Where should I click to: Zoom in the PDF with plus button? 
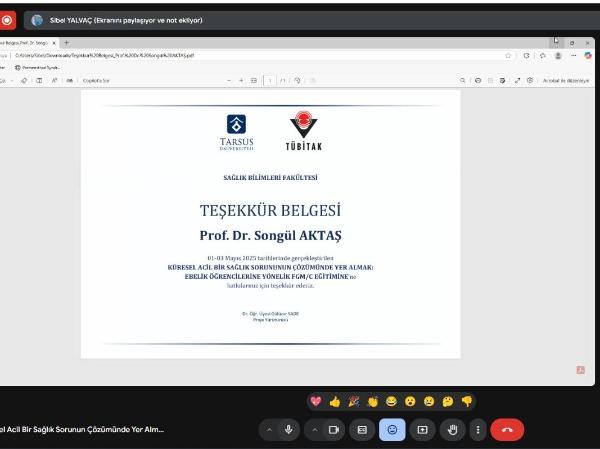(x=241, y=80)
